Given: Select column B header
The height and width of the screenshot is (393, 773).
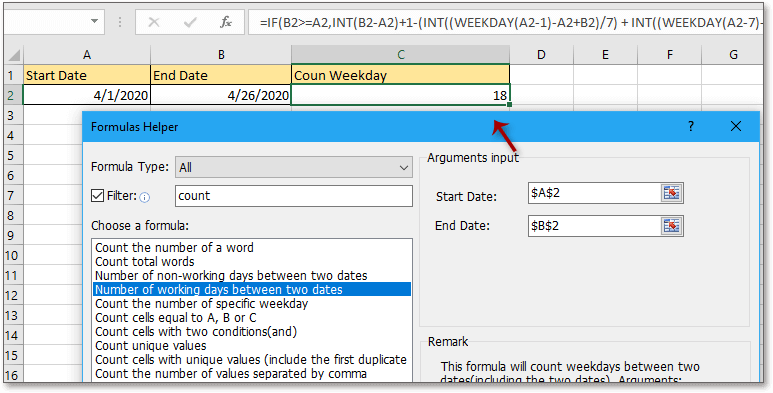Looking at the screenshot, I should point(221,55).
